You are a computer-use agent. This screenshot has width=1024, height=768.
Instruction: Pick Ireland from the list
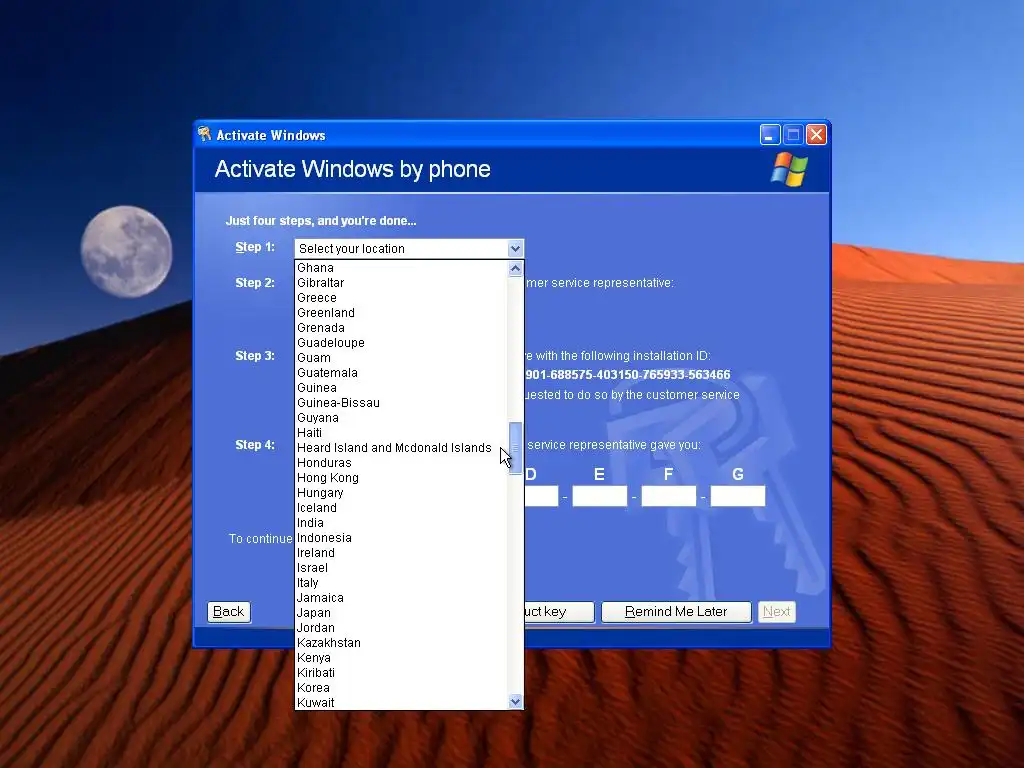(401, 553)
